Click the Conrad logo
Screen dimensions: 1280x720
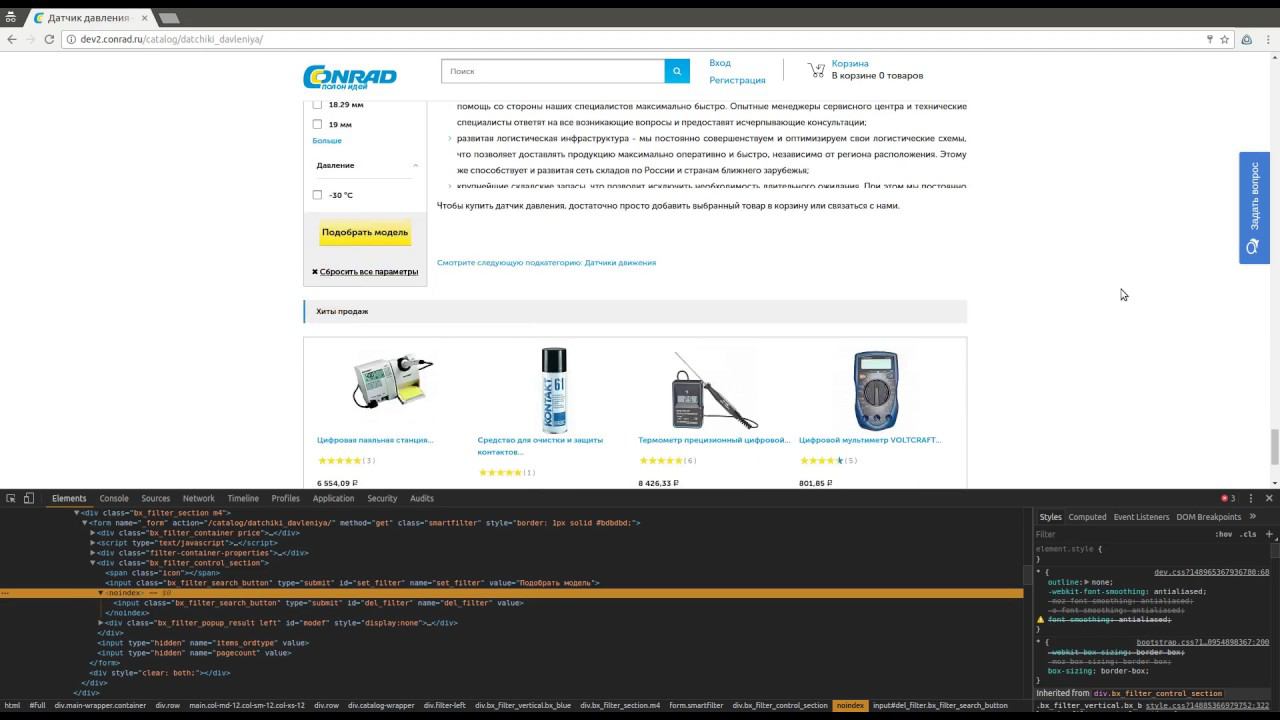350,77
